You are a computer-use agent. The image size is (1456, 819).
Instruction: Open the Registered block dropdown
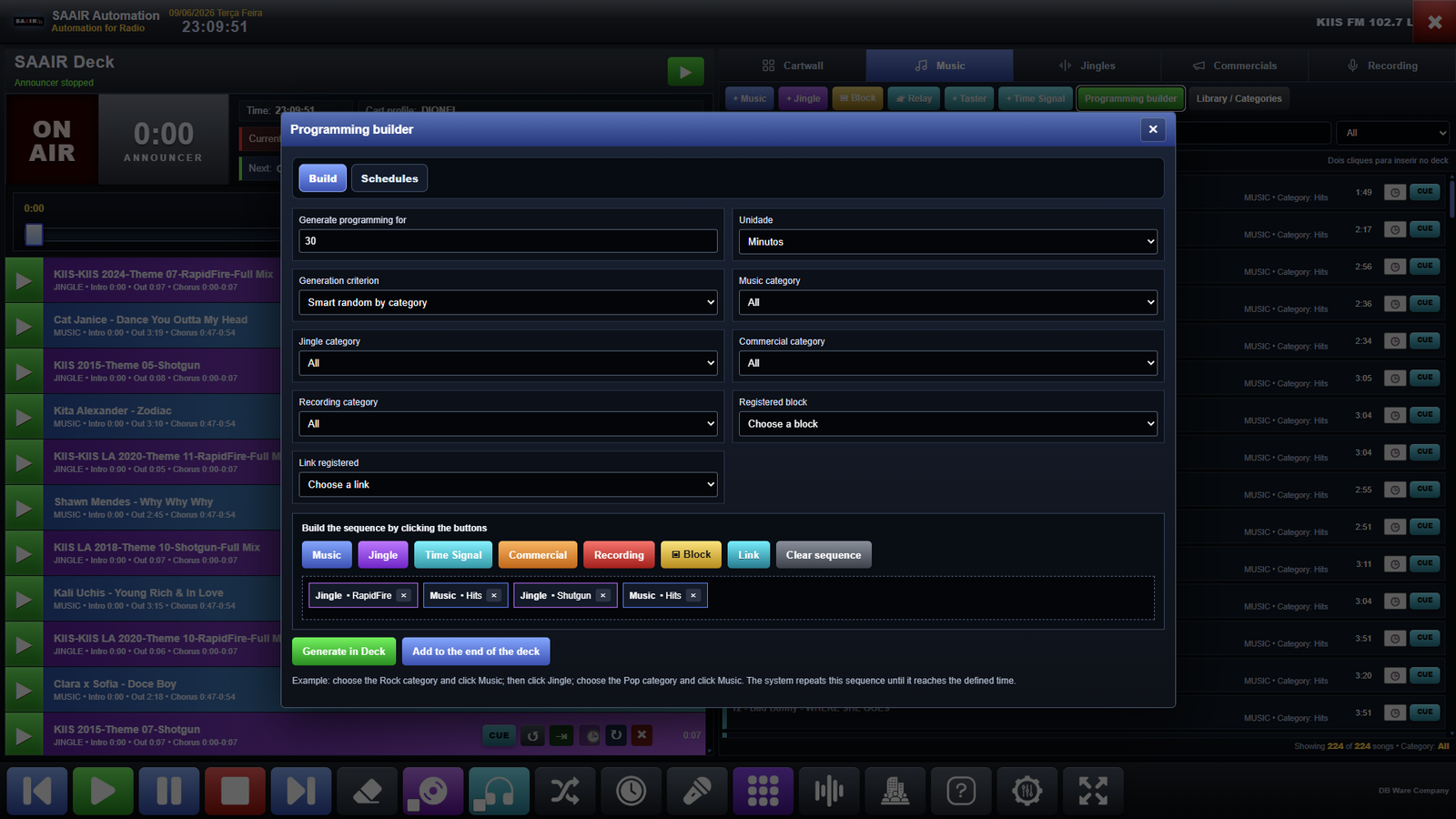[948, 424]
